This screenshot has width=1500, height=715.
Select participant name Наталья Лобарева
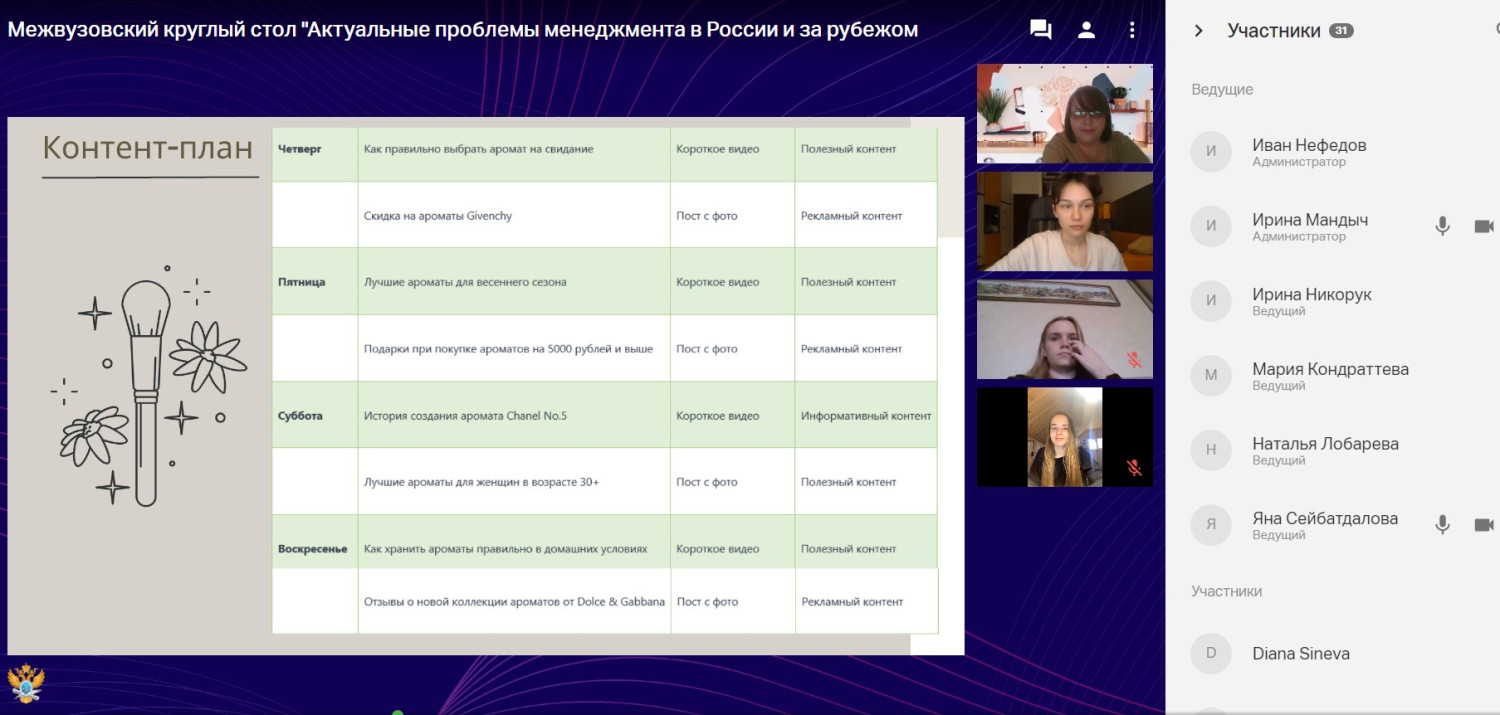click(1325, 444)
